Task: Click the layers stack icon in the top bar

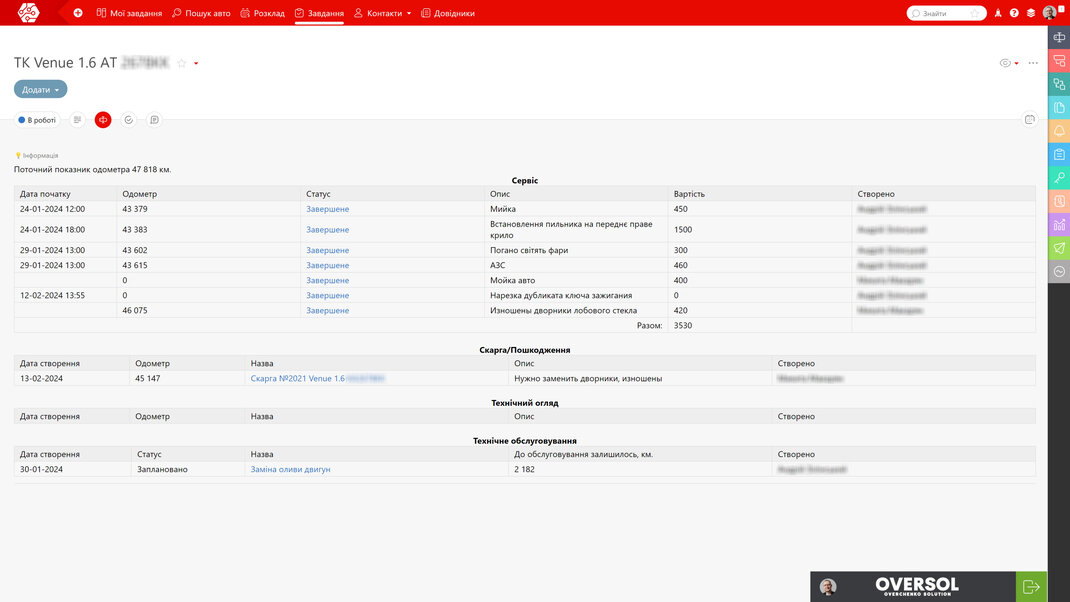Action: (x=1030, y=13)
